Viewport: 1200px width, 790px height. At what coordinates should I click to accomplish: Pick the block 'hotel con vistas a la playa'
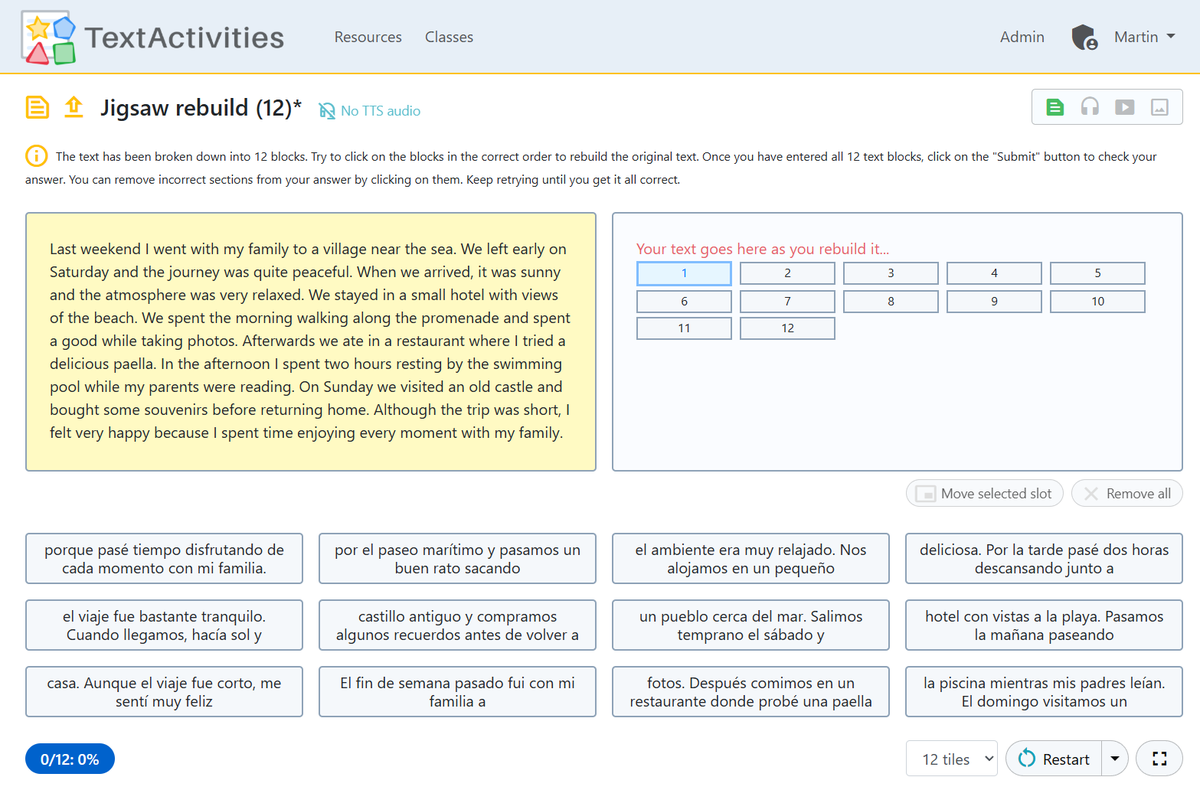point(1044,626)
